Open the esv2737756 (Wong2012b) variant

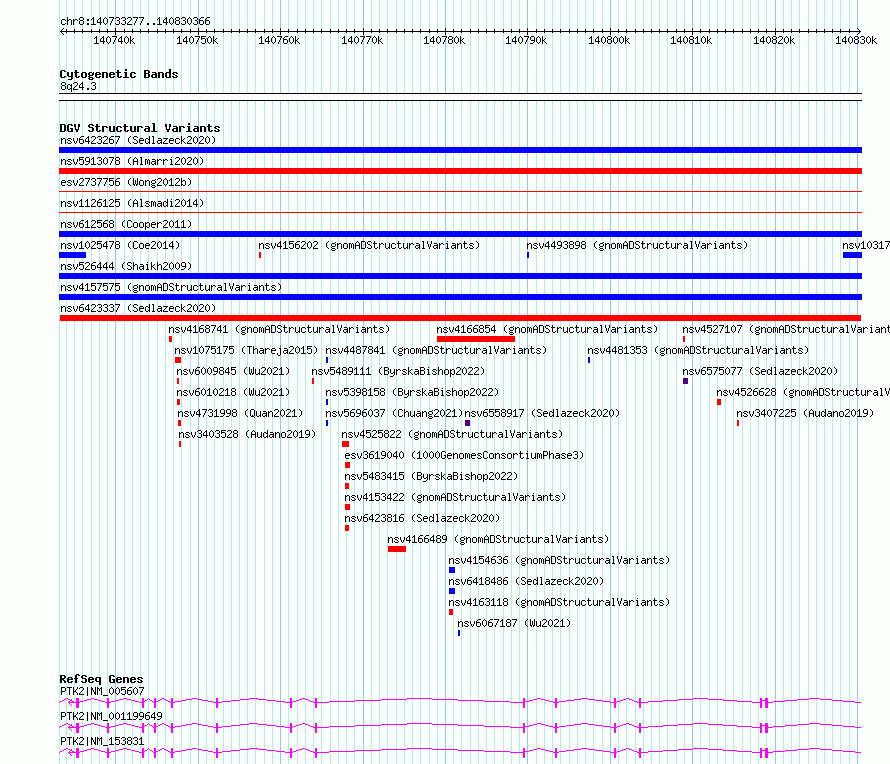(126, 182)
